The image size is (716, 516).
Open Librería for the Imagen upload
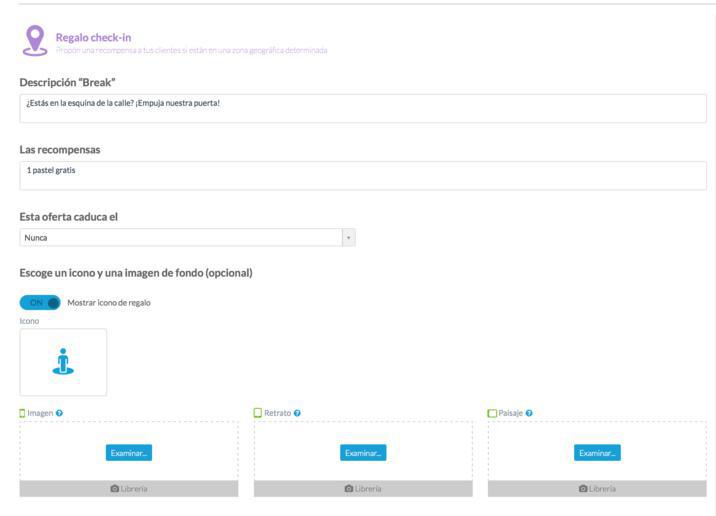(x=129, y=489)
